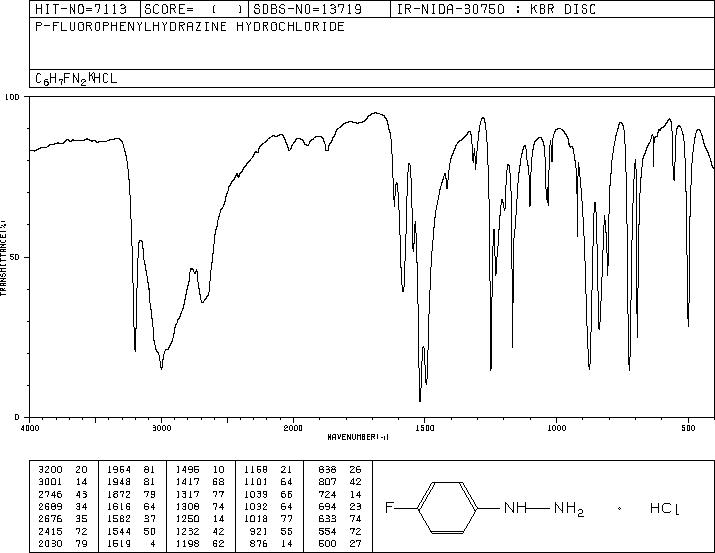This screenshot has width=715, height=553.
Task: Click the 554 wavenumber in last column
Action: point(327,532)
